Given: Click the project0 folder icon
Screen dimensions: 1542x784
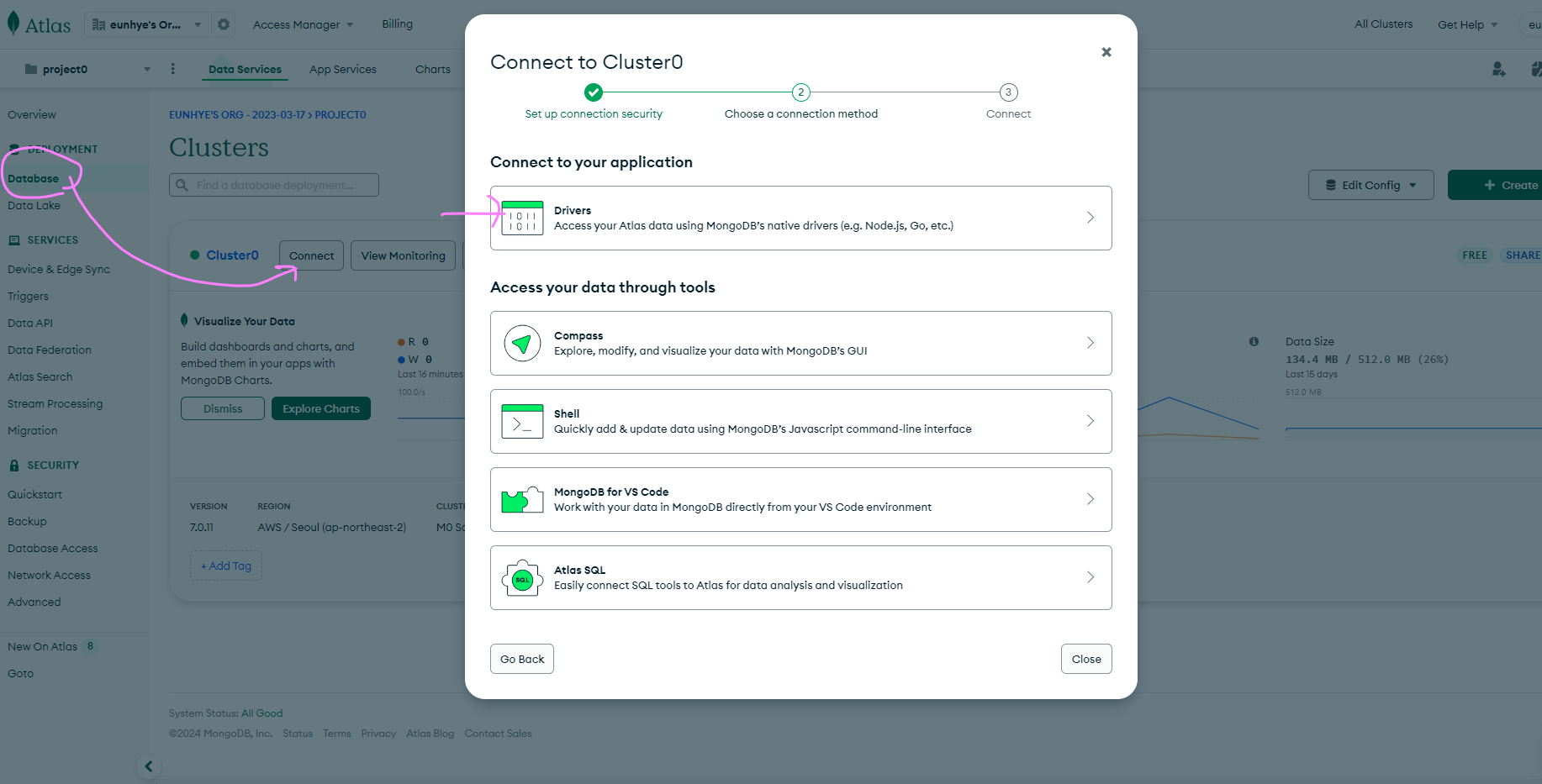Looking at the screenshot, I should 31,69.
